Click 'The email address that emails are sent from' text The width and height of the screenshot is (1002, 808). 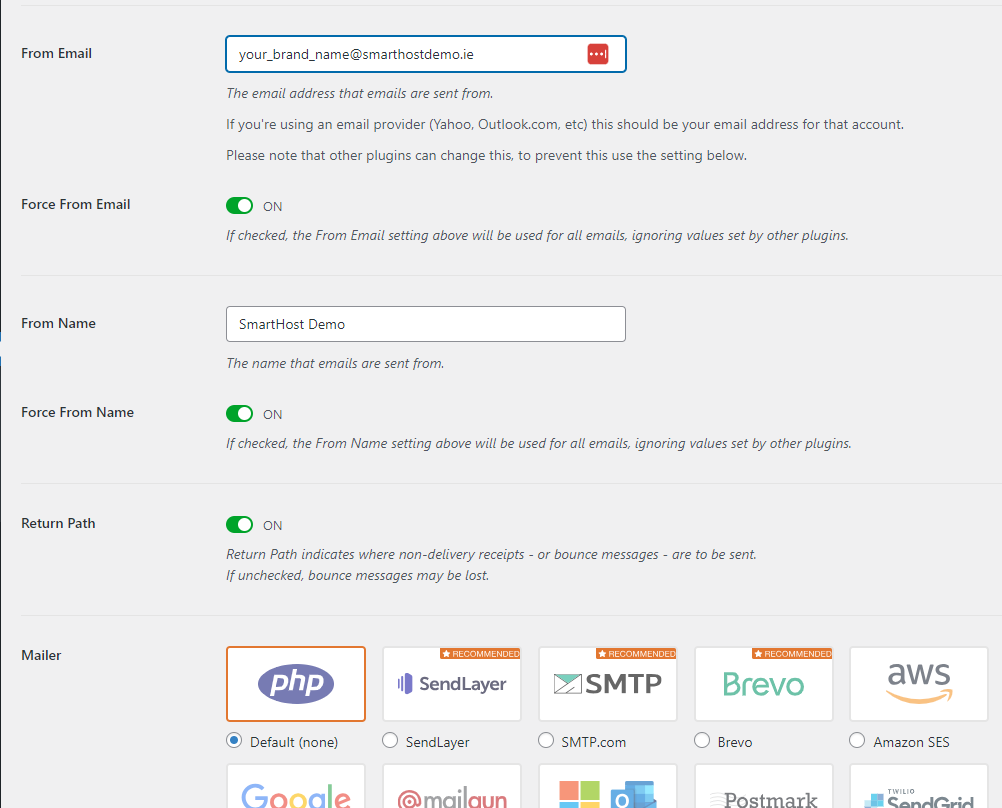pyautogui.click(x=360, y=93)
